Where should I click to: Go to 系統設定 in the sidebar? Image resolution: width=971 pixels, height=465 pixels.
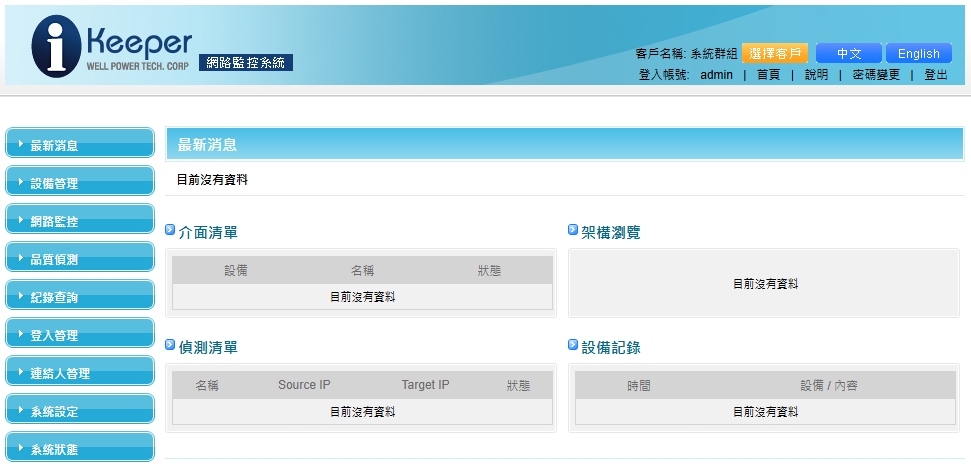80,411
